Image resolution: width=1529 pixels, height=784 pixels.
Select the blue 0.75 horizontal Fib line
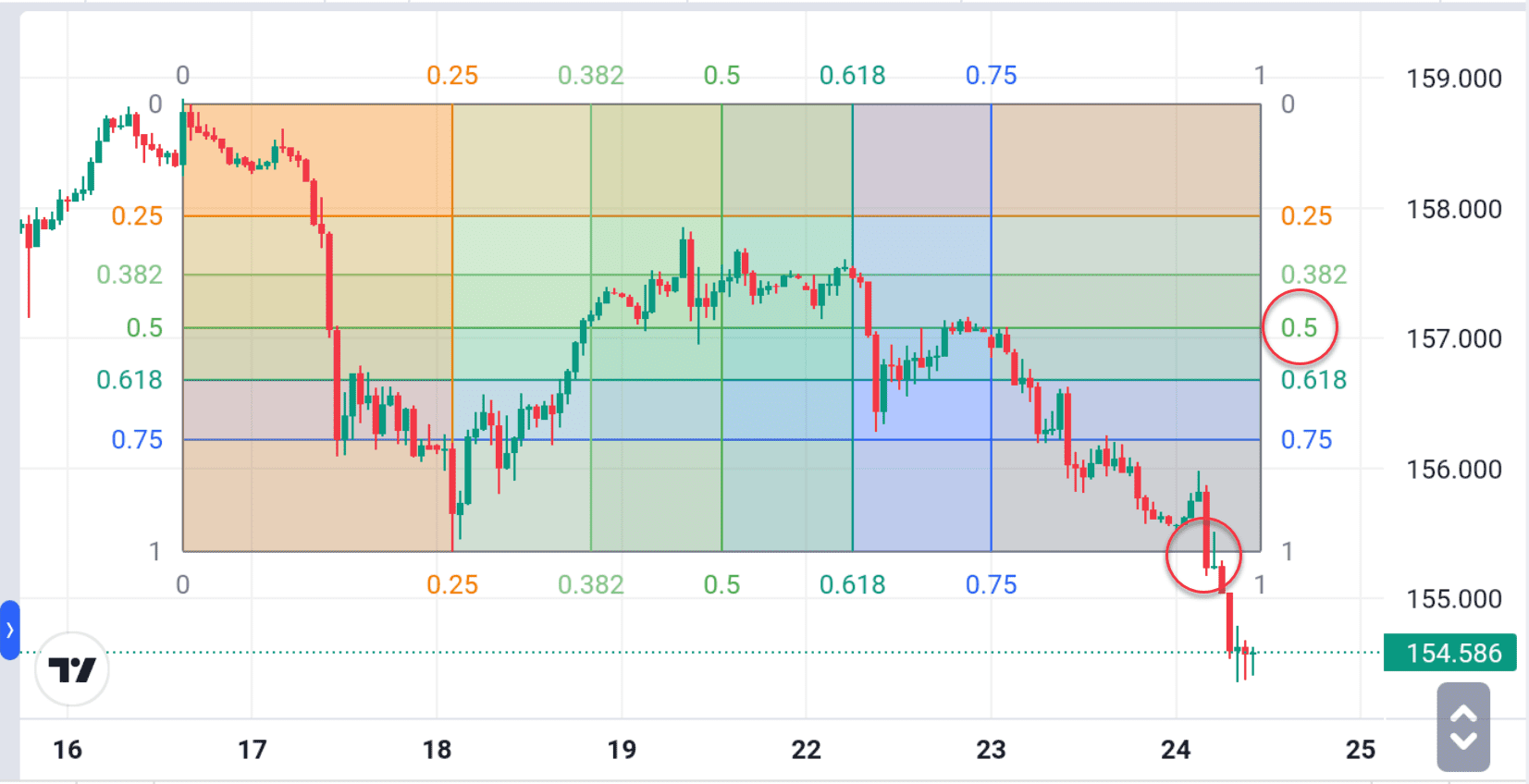[721, 439]
